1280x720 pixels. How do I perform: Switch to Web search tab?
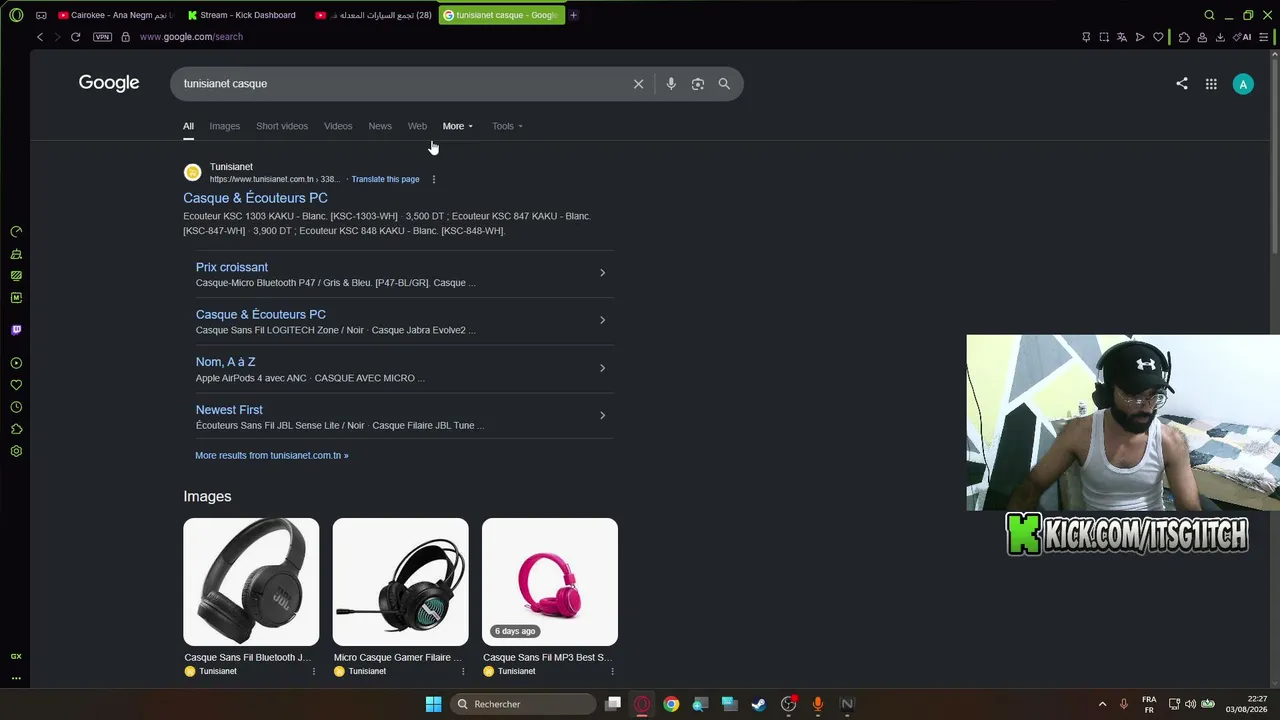[417, 126]
